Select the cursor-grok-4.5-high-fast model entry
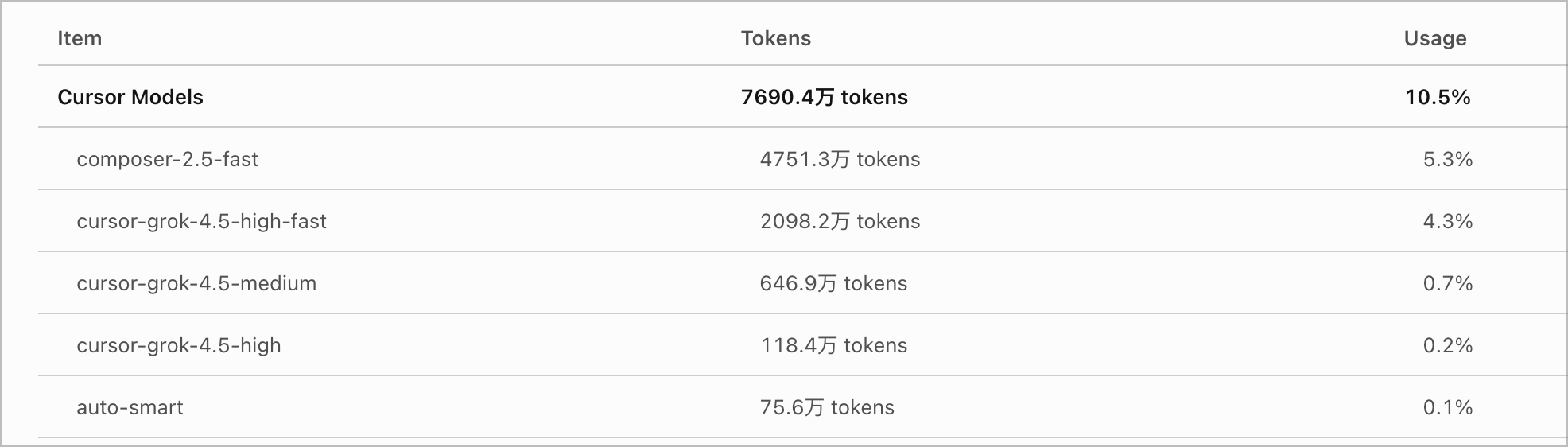This screenshot has width=1568, height=447. tap(201, 221)
